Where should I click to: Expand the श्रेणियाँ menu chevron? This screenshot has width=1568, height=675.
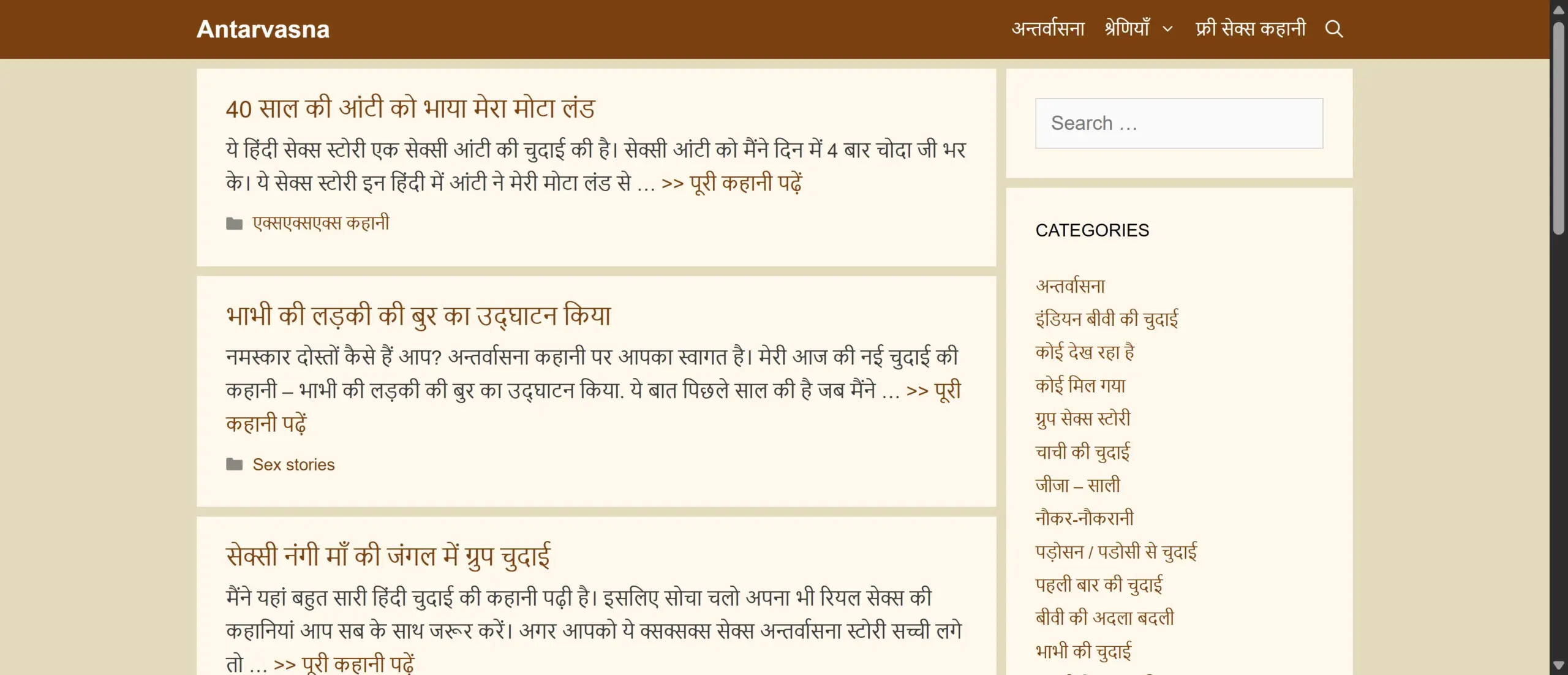[1167, 29]
